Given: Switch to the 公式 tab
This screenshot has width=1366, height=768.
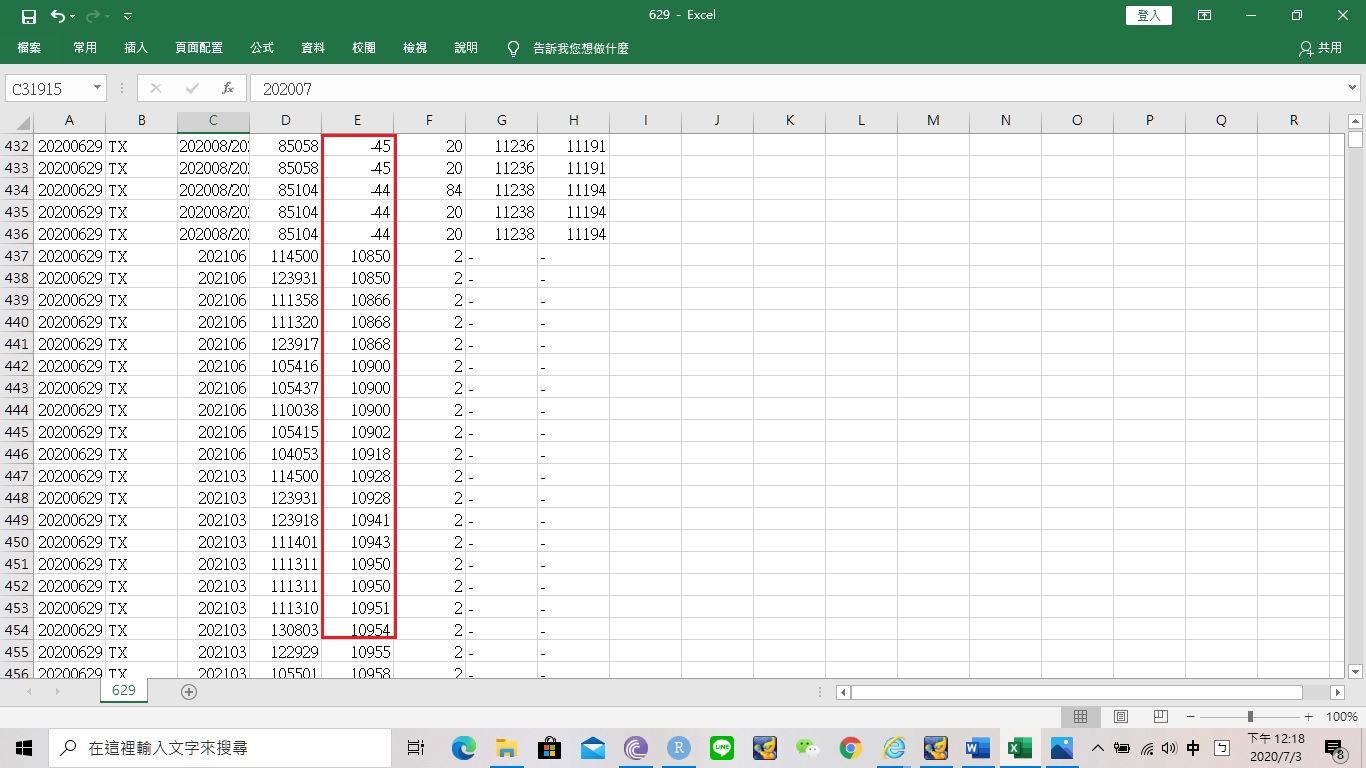Looking at the screenshot, I should coord(262,48).
